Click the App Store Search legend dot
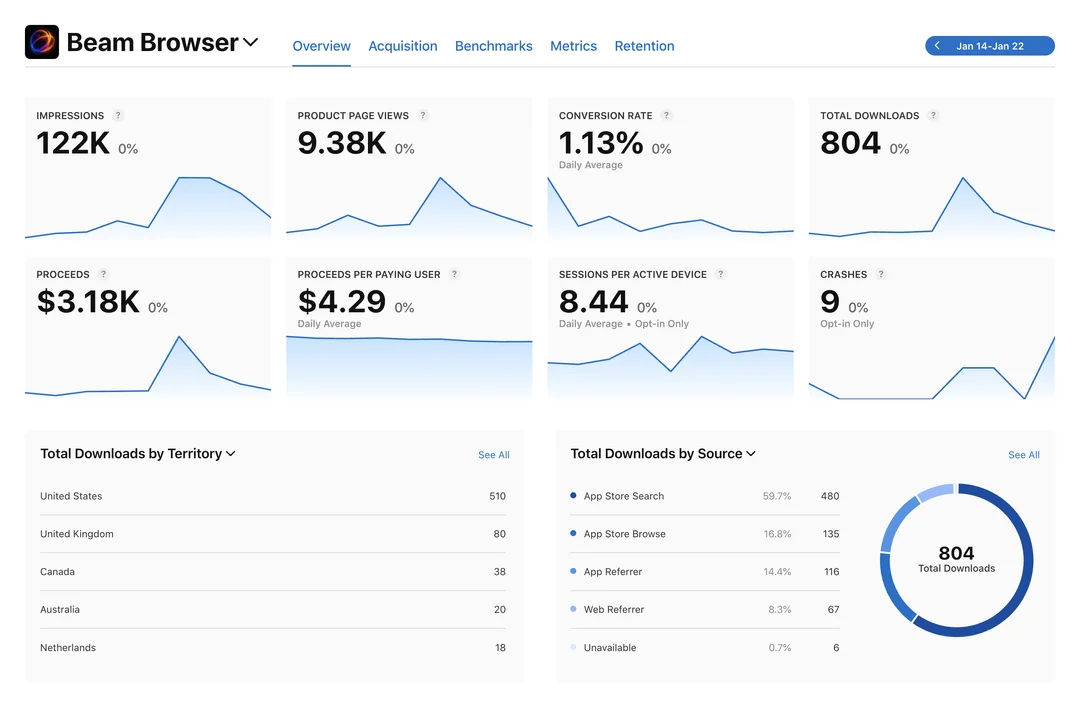This screenshot has width=1080, height=704. tap(573, 495)
